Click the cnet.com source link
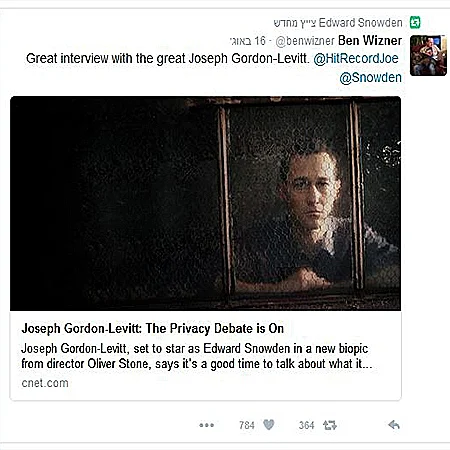The image size is (450, 450). coord(45,383)
